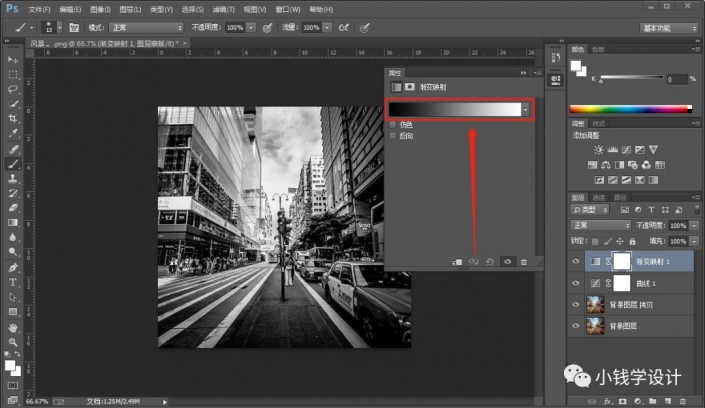Image resolution: width=705 pixels, height=408 pixels.
Task: Select the Hand tool
Action: 13,327
